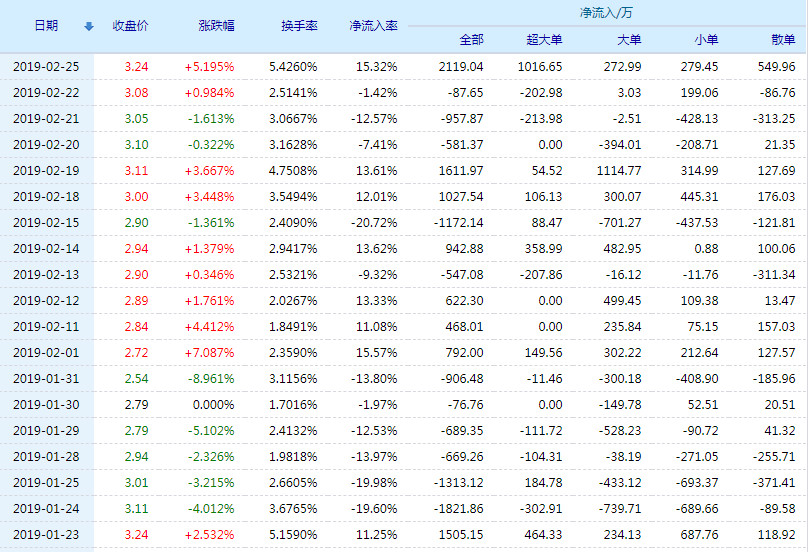Click the 2019-02-25 date cell

[x=46, y=66]
